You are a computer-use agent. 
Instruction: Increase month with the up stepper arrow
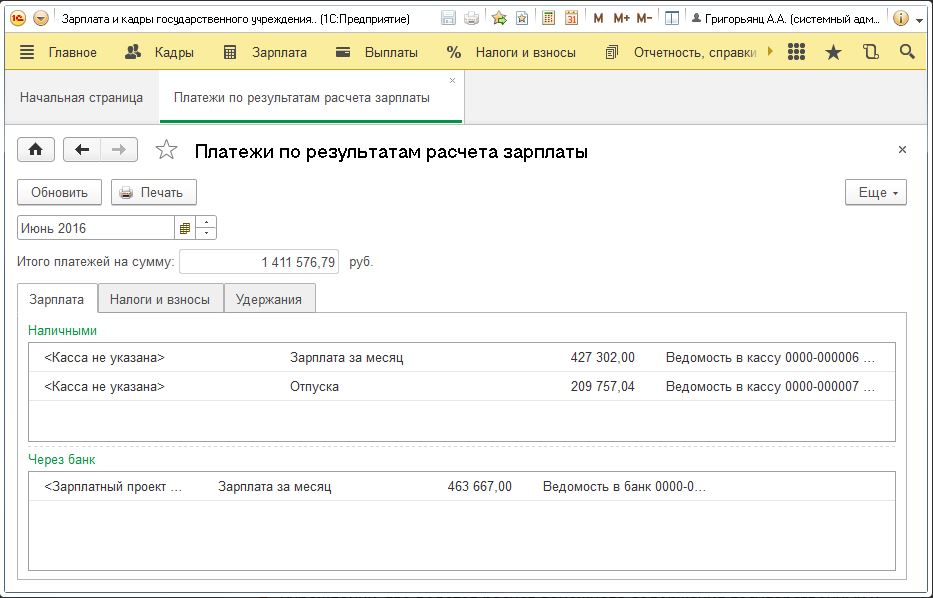tap(206, 223)
